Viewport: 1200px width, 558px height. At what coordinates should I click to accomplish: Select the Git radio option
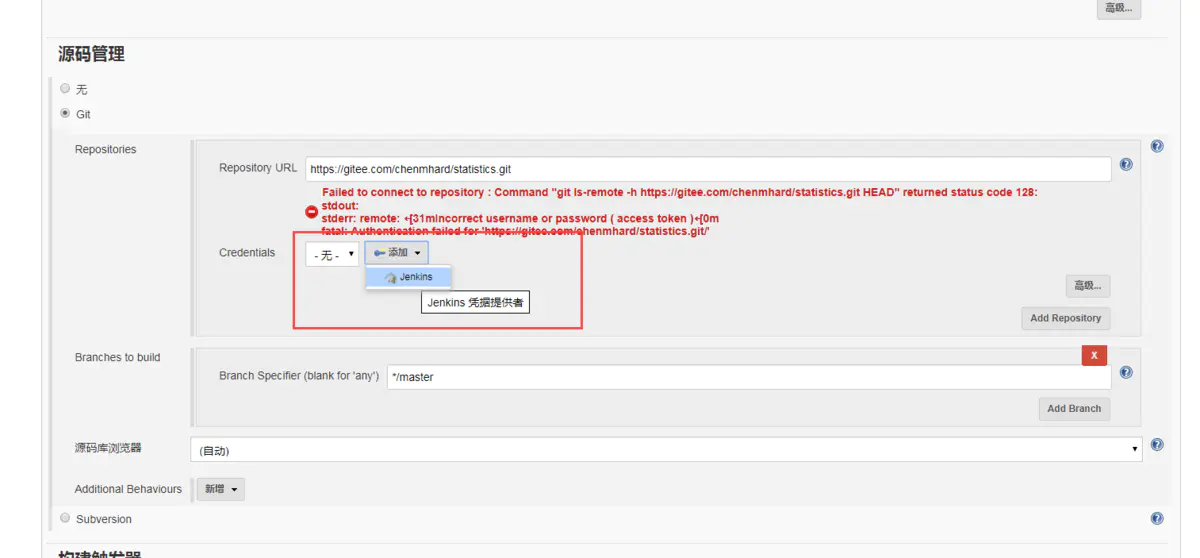(65, 113)
